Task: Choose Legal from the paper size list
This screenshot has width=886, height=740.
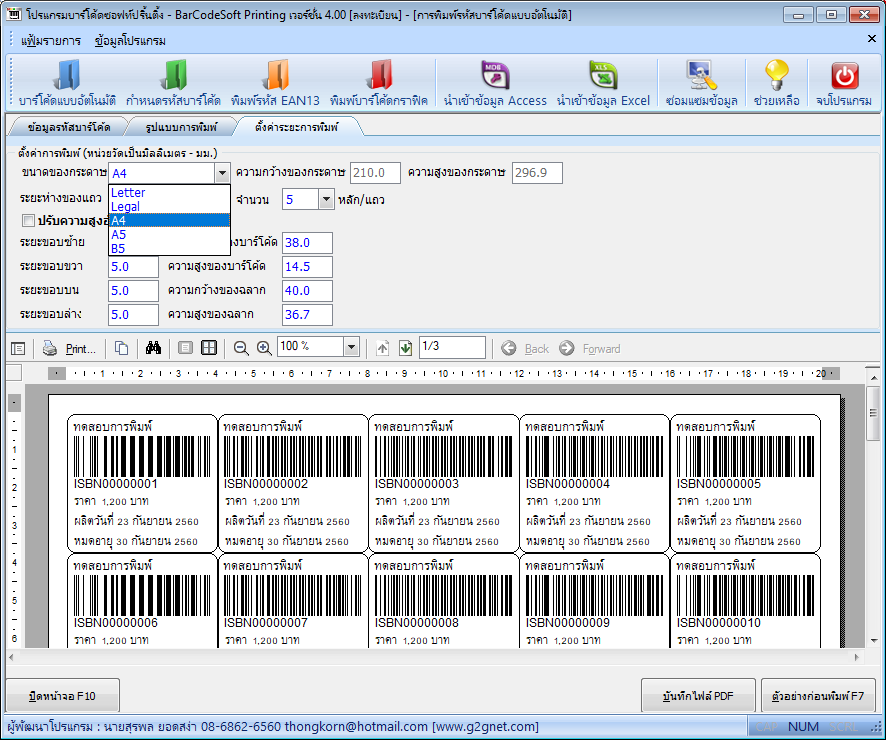Action: coord(170,207)
